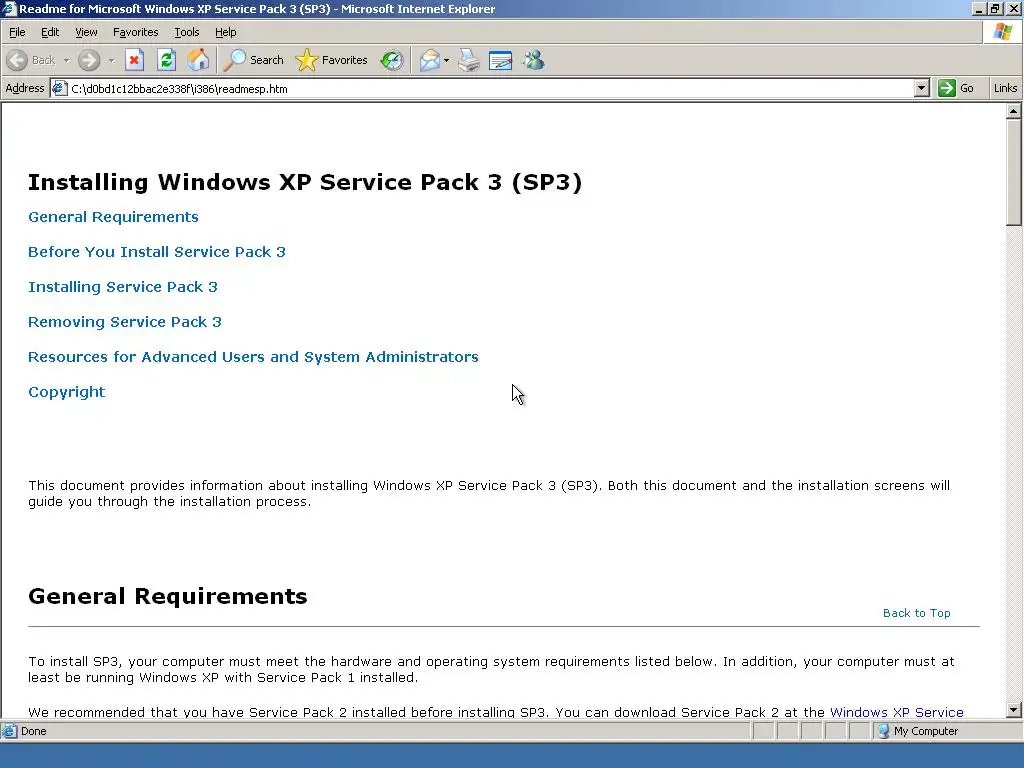Open the Favorites pane button
The image size is (1024, 768).
(332, 60)
